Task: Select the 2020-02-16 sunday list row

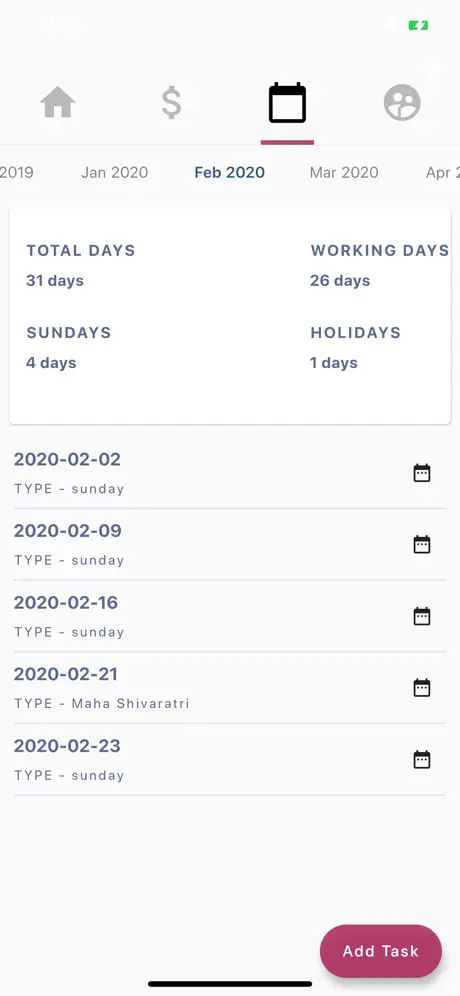Action: click(x=230, y=616)
